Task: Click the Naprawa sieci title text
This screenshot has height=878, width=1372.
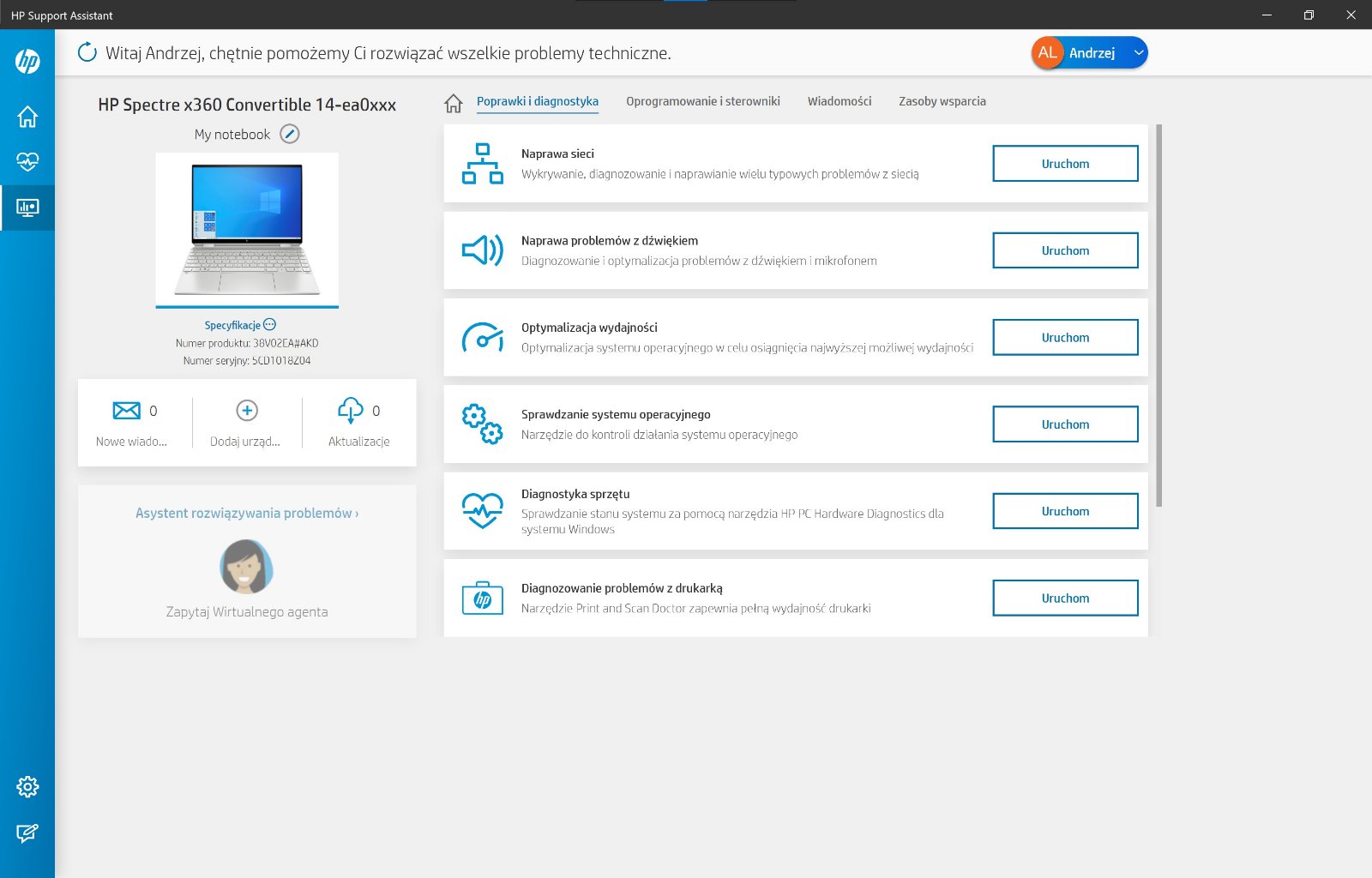Action: [557, 153]
